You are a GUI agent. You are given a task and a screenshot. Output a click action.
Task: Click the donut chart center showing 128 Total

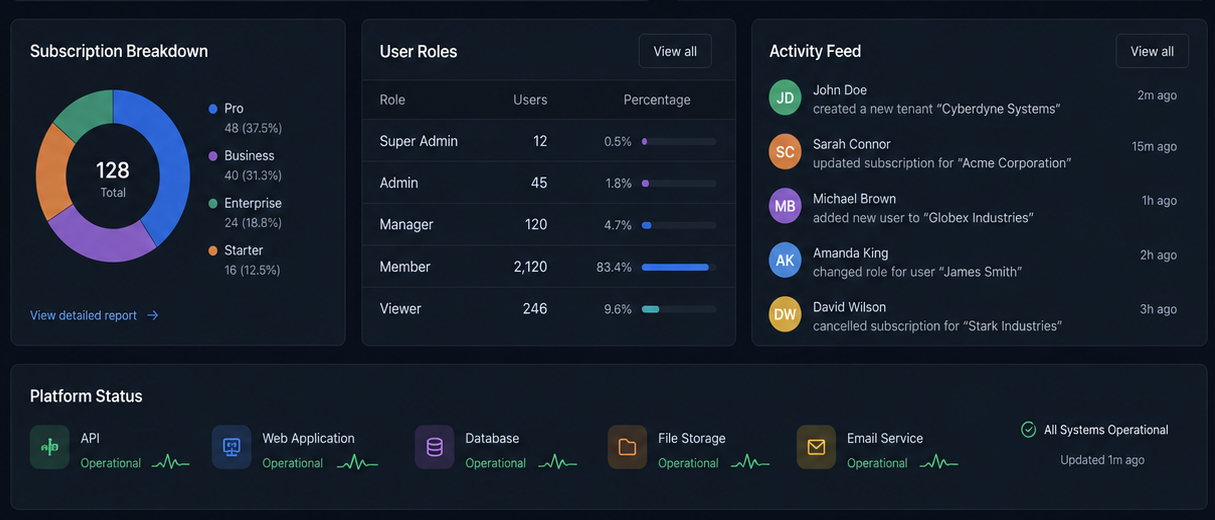pos(113,177)
